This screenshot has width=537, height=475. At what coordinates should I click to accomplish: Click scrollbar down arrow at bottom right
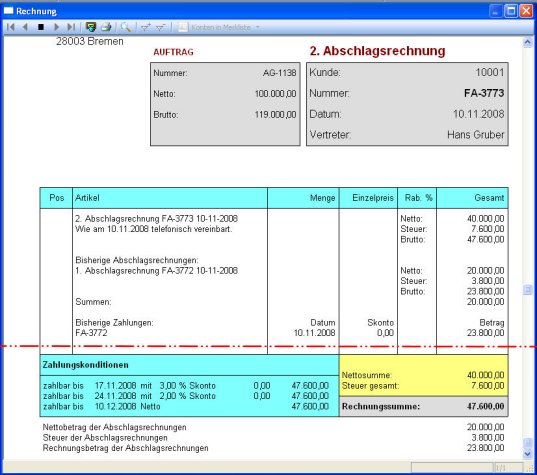tap(527, 454)
